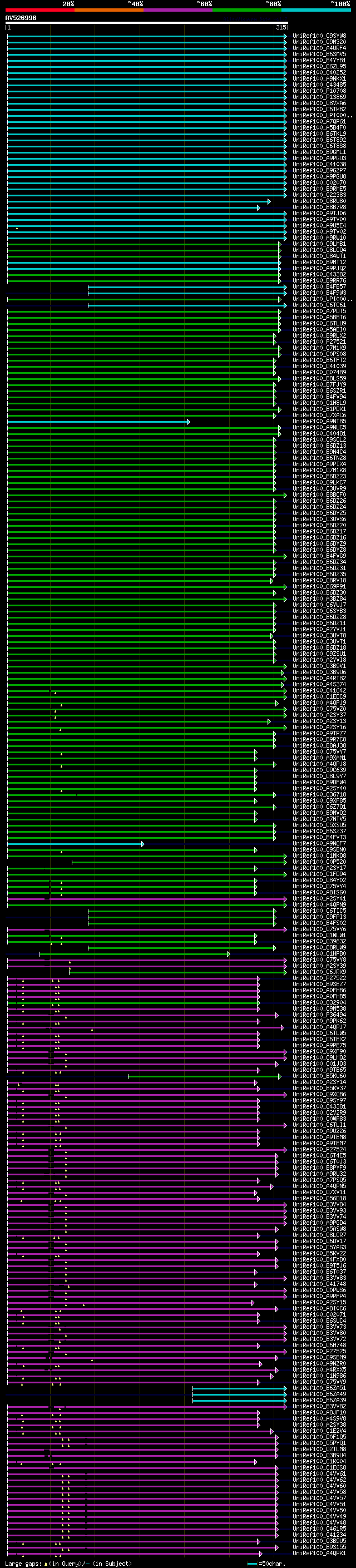
Task: Select the UniRef100_Q41038 label
Action: 319,164
